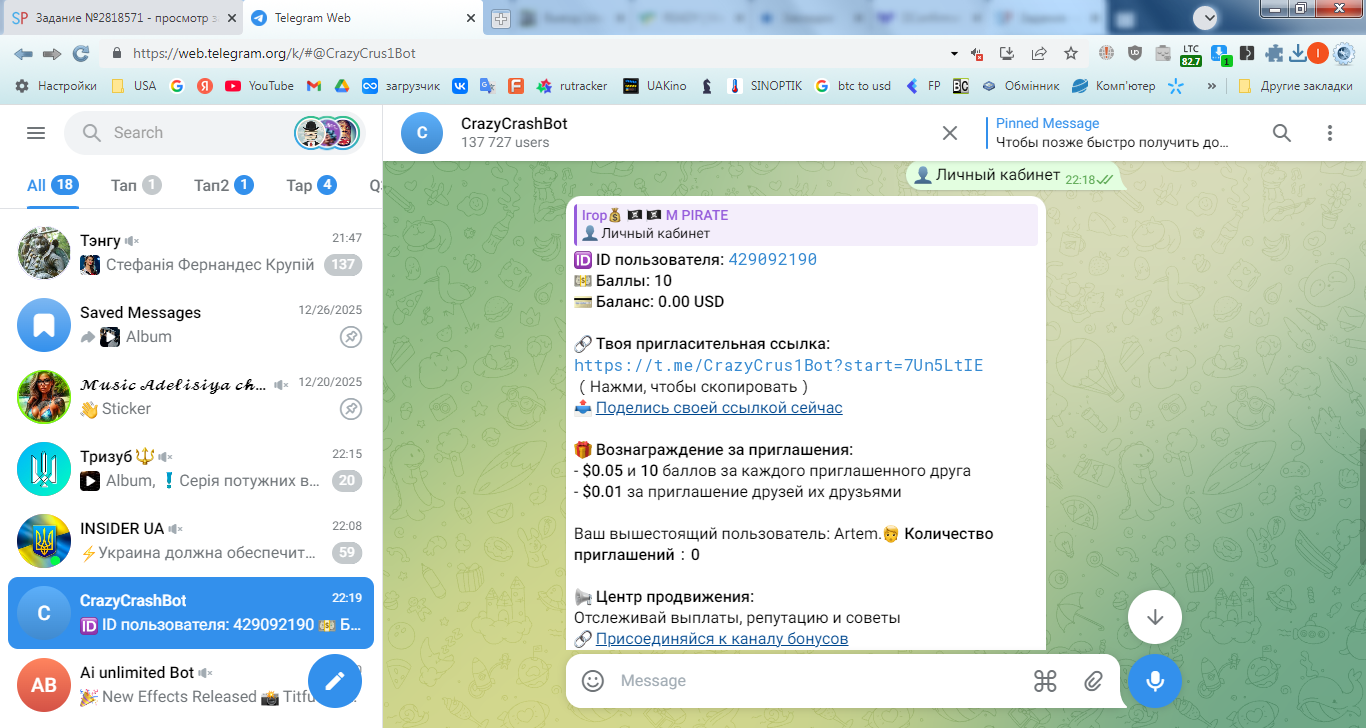Screen dimensions: 1366x728
Task: Open the UAKino bookmark
Action: tap(654, 86)
